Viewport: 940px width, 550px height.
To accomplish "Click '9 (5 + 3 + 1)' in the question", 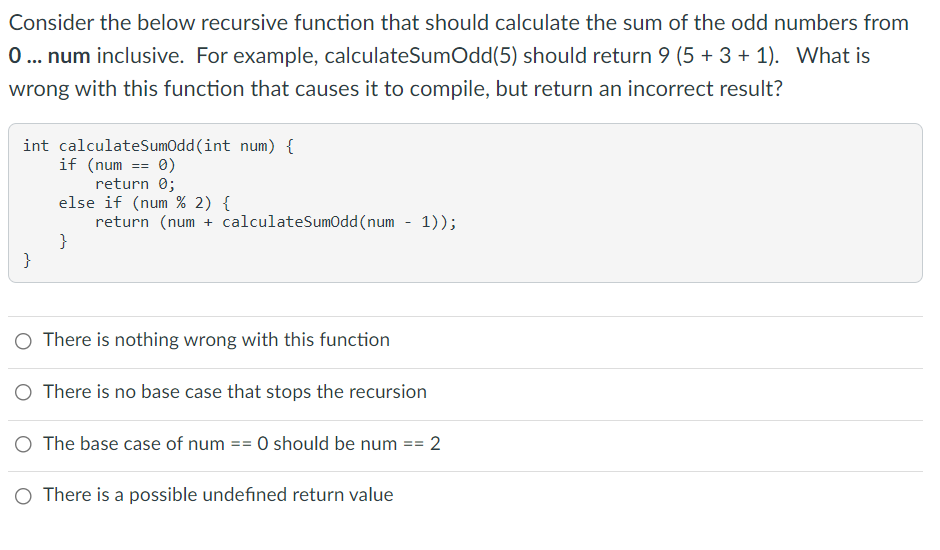I will [x=716, y=56].
